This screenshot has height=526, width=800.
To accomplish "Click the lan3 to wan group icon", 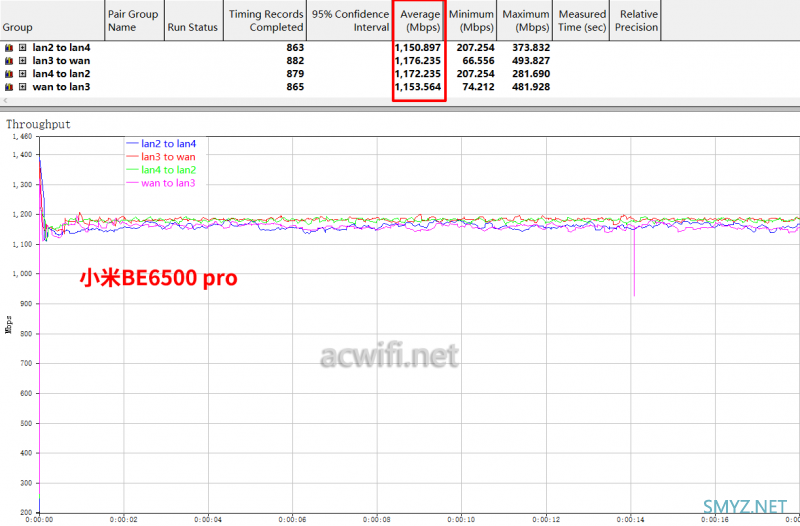I will (x=9, y=61).
